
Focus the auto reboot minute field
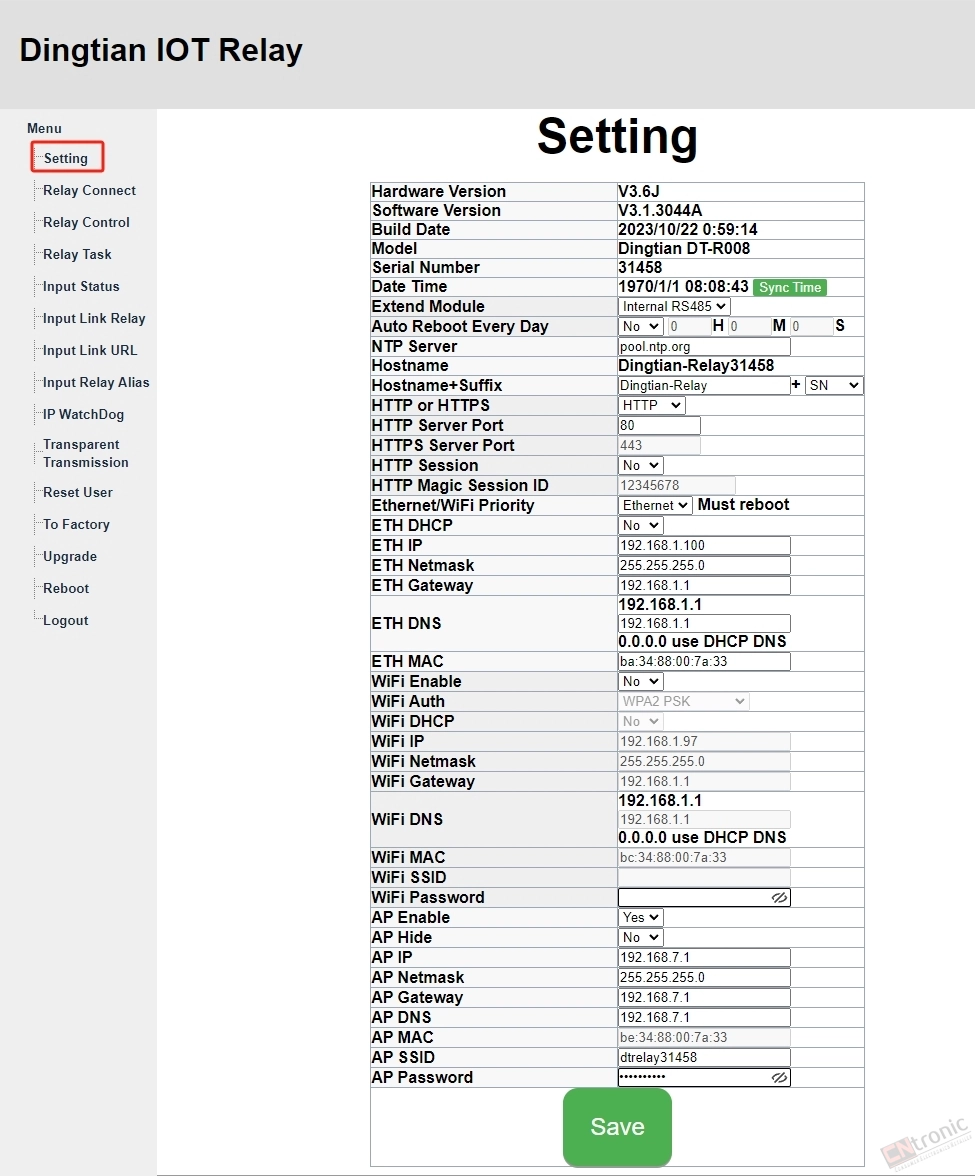(749, 326)
